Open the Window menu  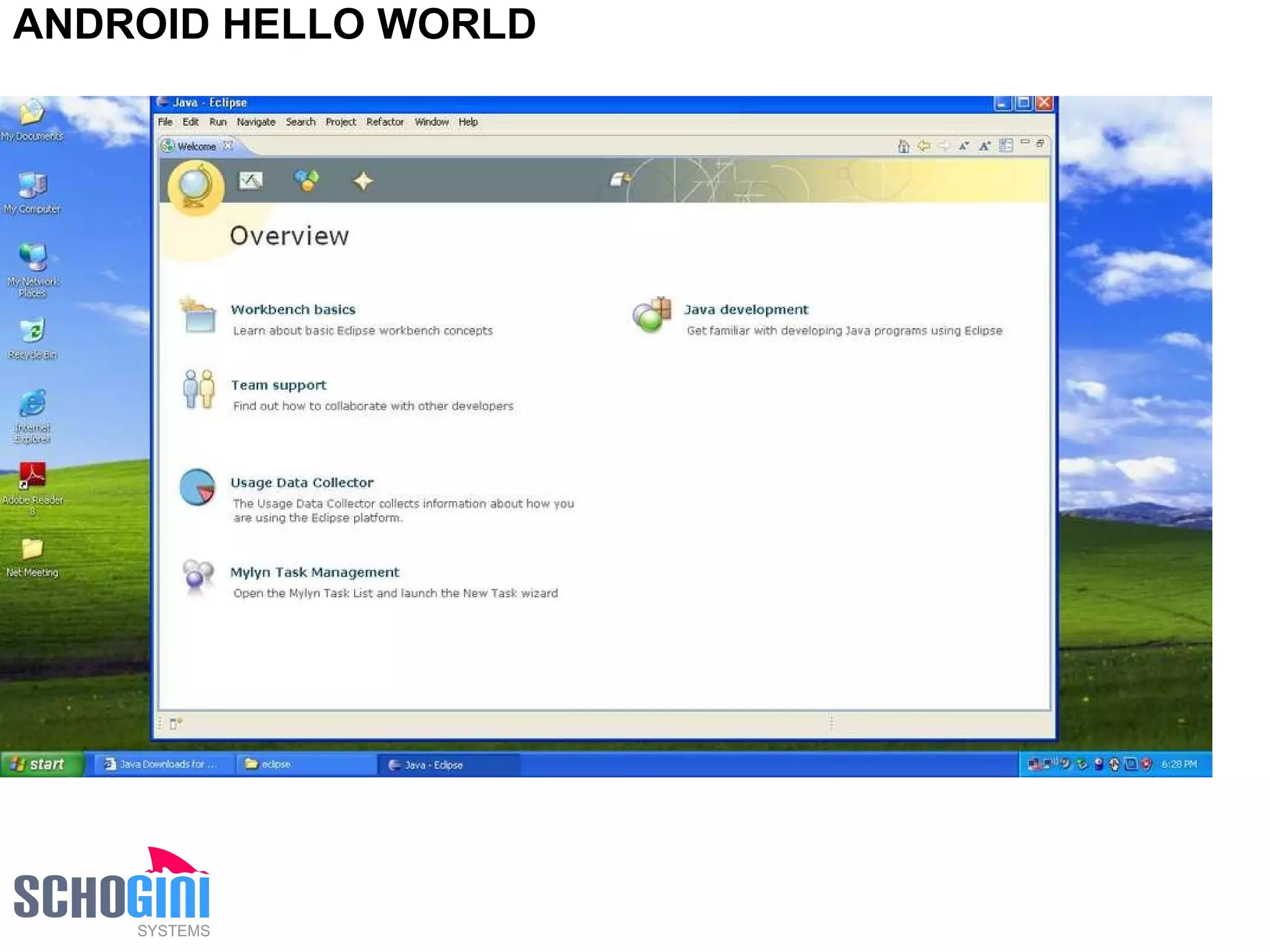click(432, 122)
